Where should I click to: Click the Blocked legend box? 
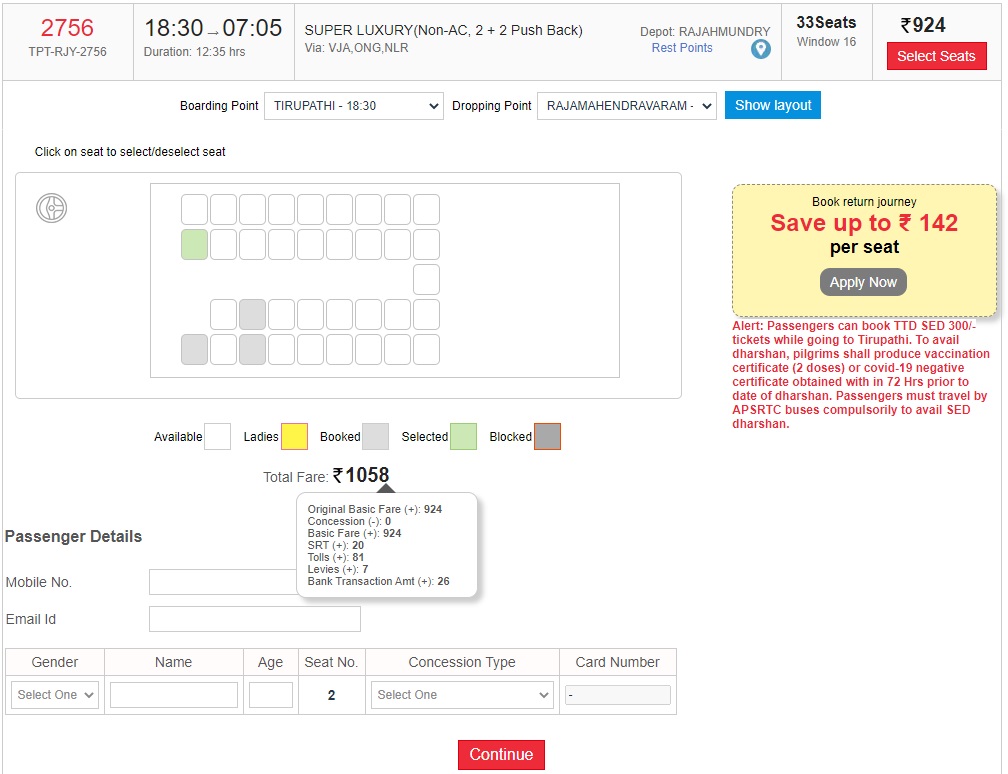tap(547, 437)
